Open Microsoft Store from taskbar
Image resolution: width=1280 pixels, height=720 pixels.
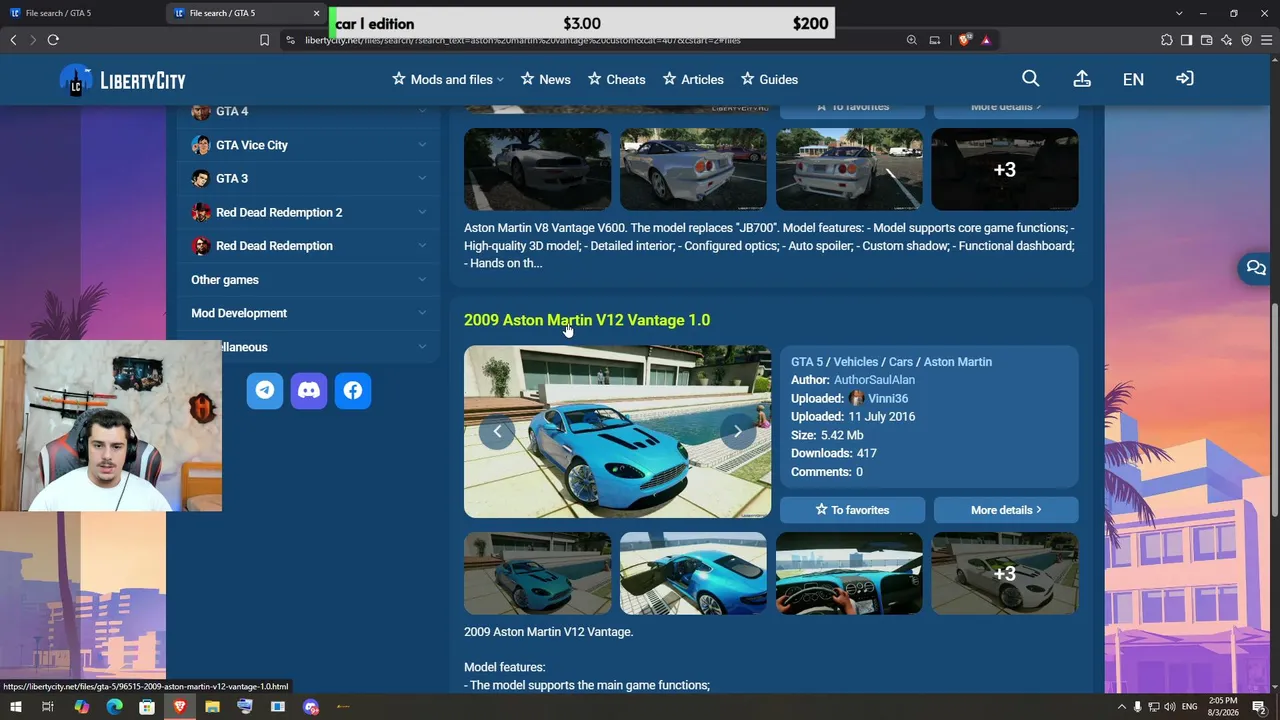coord(147,707)
